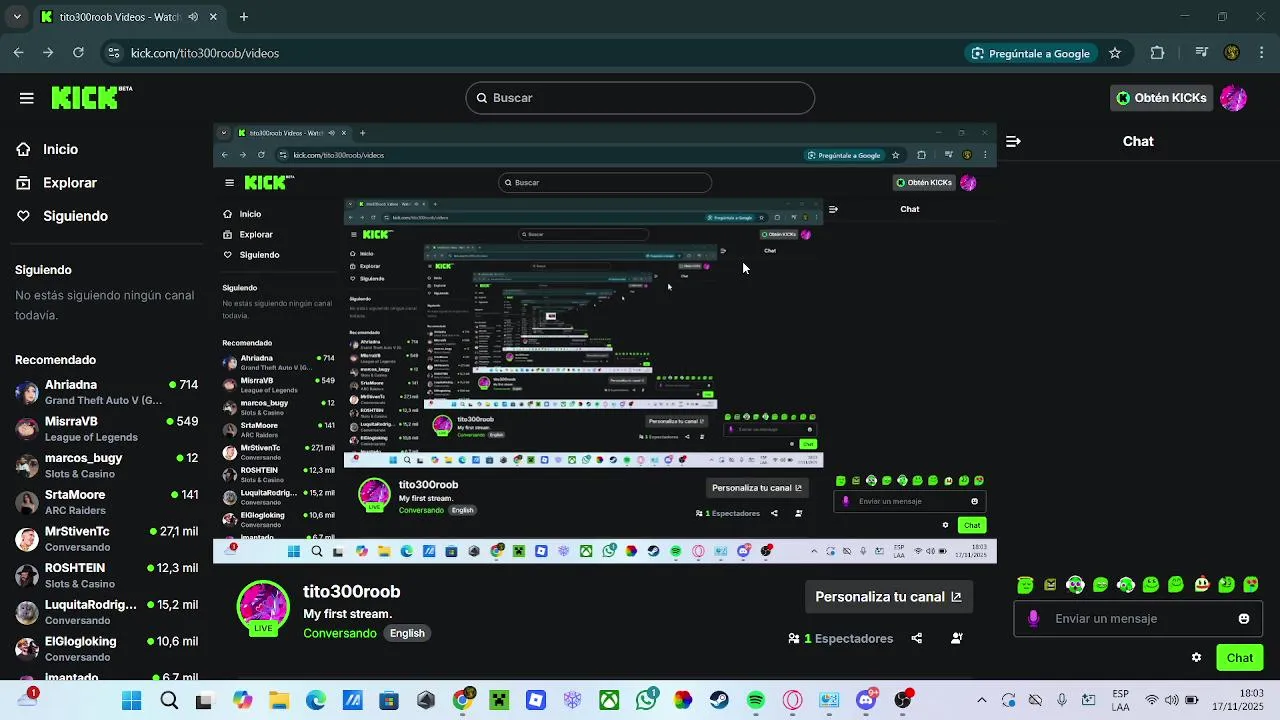Open MisrraVB recommended channel

coord(106,429)
